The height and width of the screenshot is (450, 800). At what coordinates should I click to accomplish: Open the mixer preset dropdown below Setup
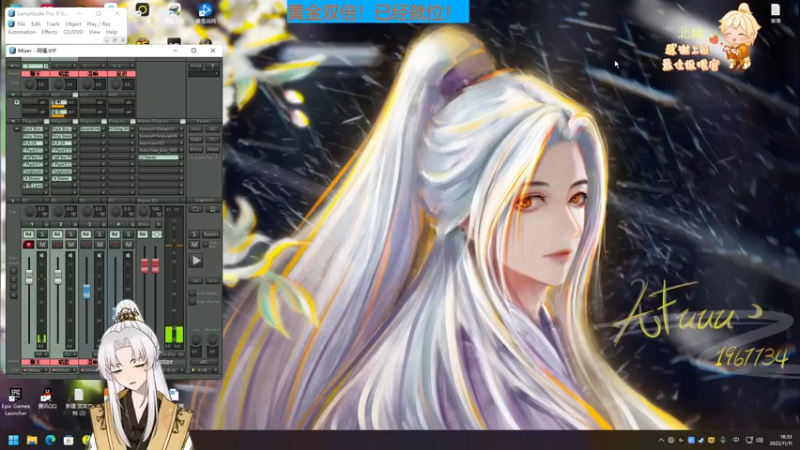tap(204, 73)
